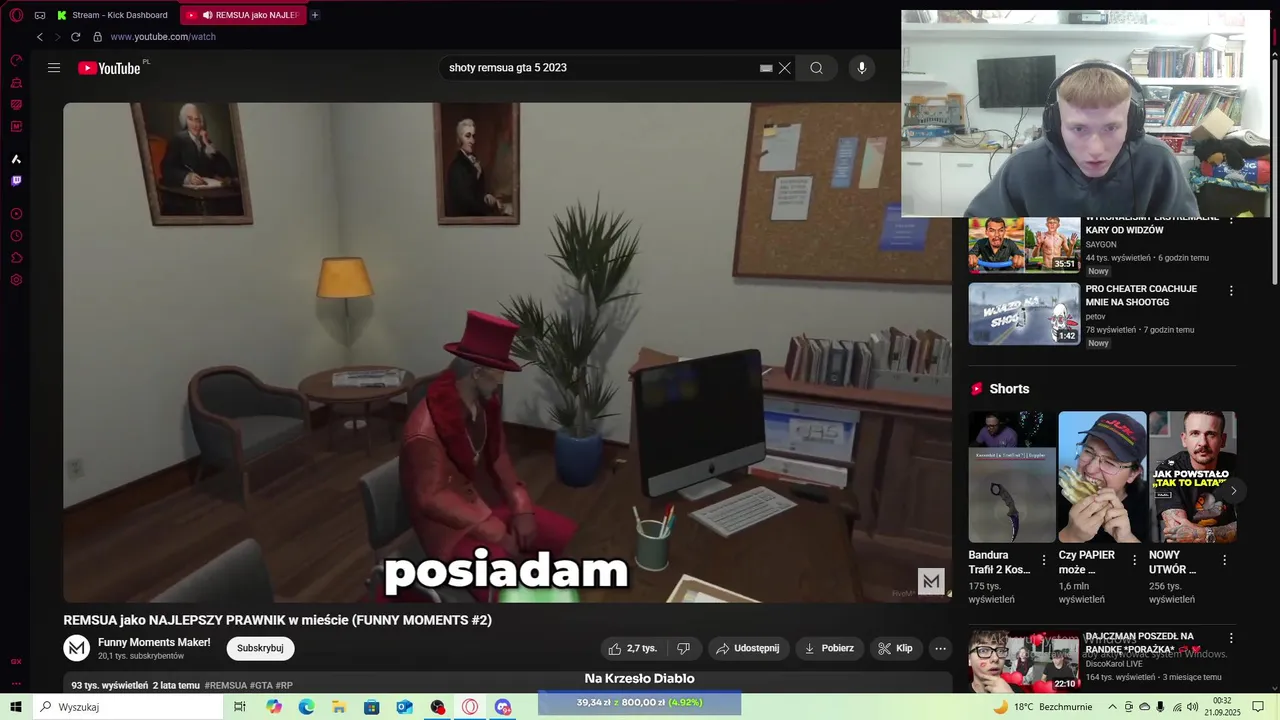Open on-screen keyboard in search box
The height and width of the screenshot is (720, 1280).
click(766, 68)
